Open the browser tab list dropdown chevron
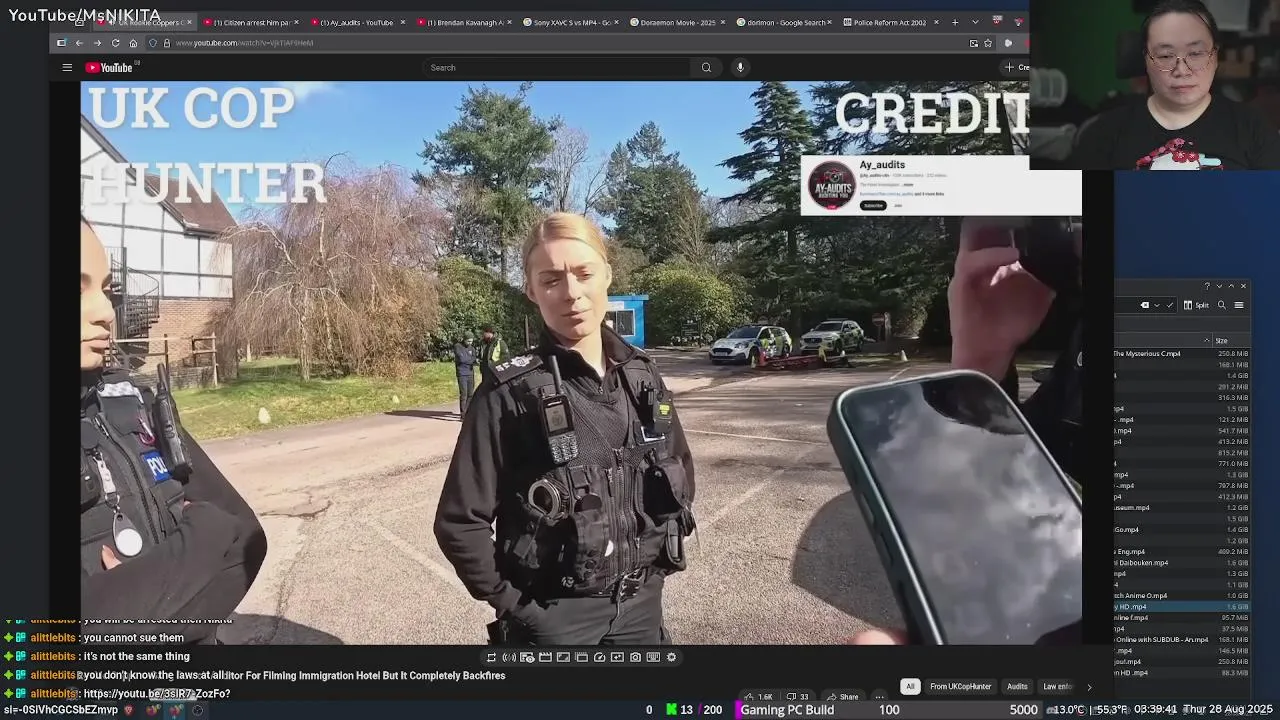 tap(975, 22)
